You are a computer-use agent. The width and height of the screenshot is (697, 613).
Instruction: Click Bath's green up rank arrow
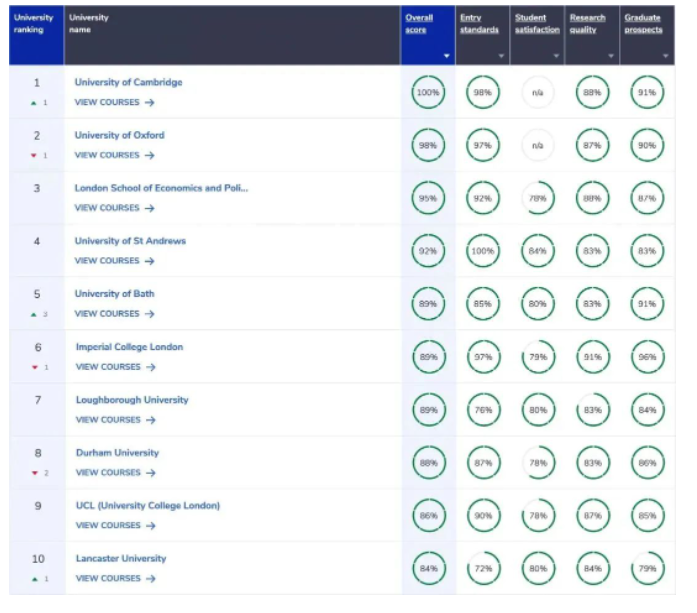point(33,314)
